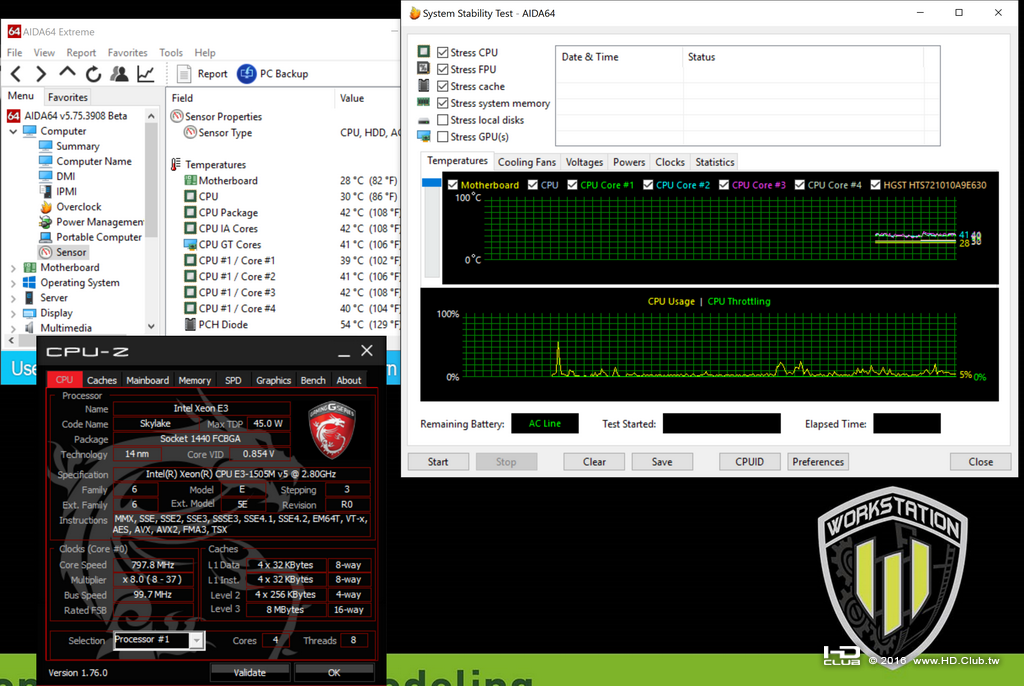Select DMI tree item

(x=65, y=176)
